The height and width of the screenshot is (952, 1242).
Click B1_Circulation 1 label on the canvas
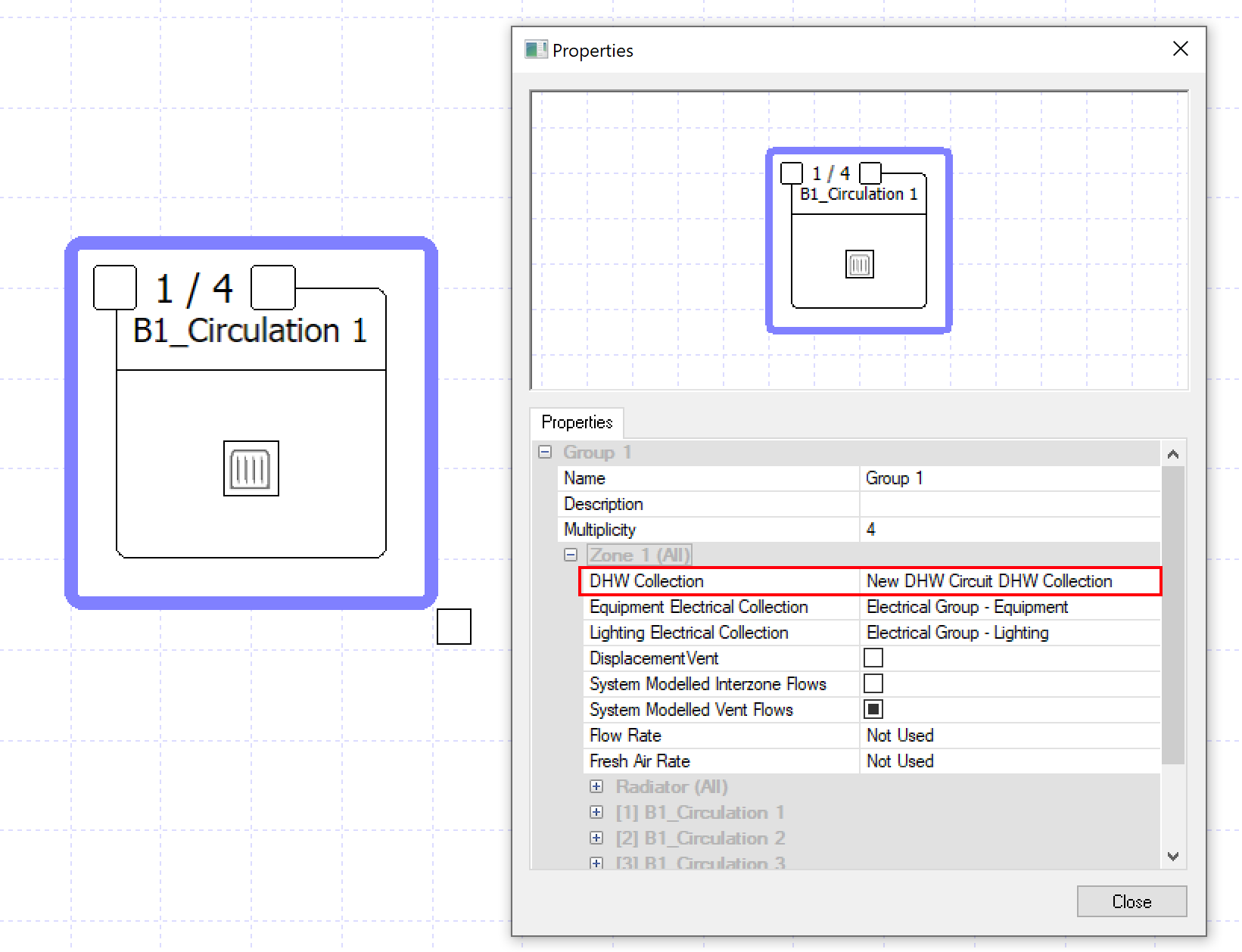click(x=251, y=331)
